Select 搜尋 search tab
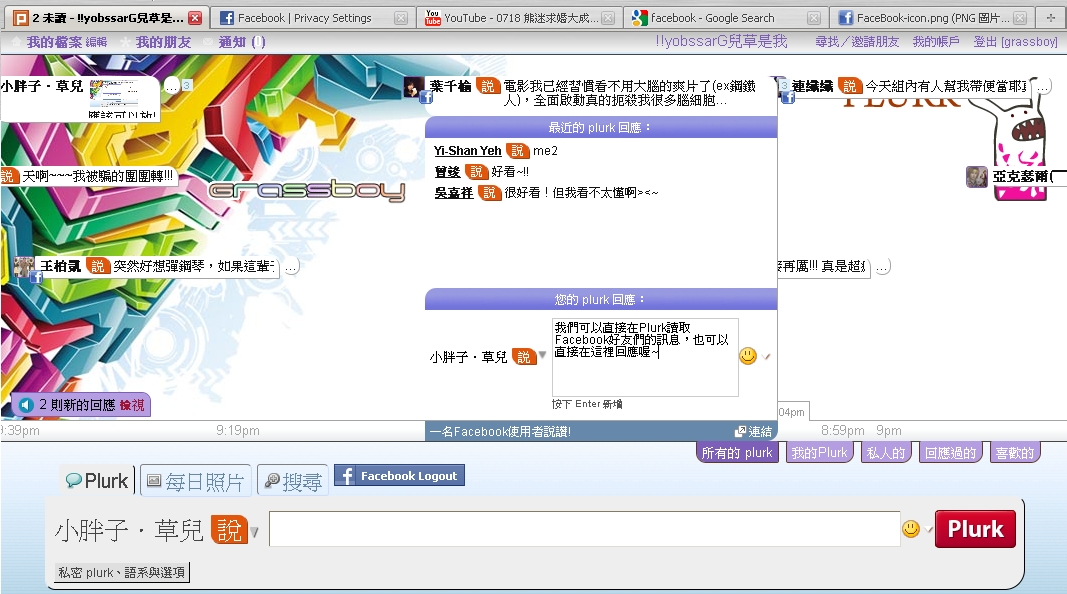Image resolution: width=1067 pixels, height=594 pixels. pyautogui.click(x=293, y=481)
